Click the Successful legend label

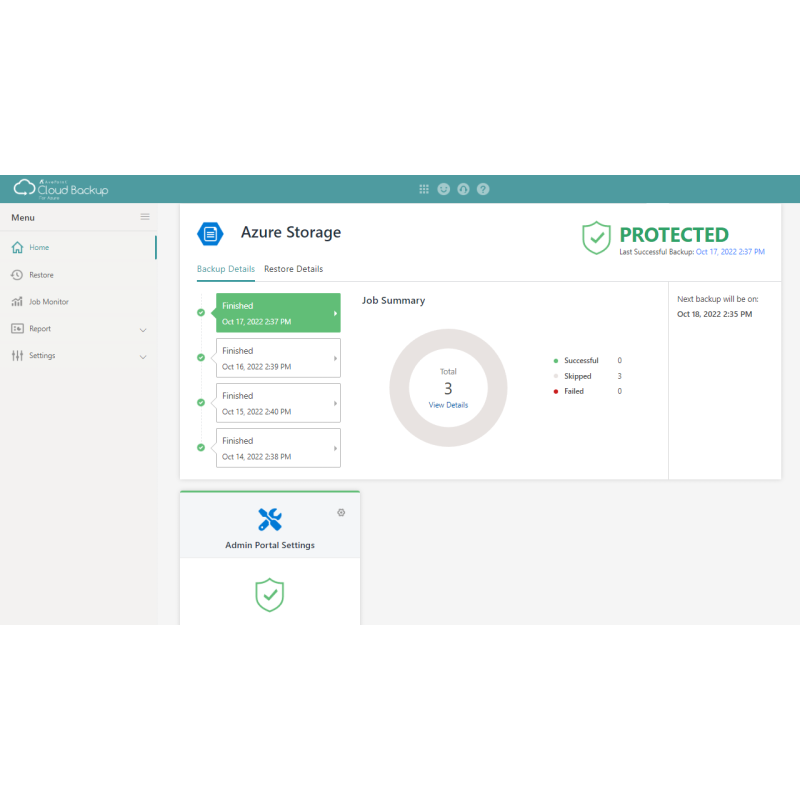click(581, 361)
